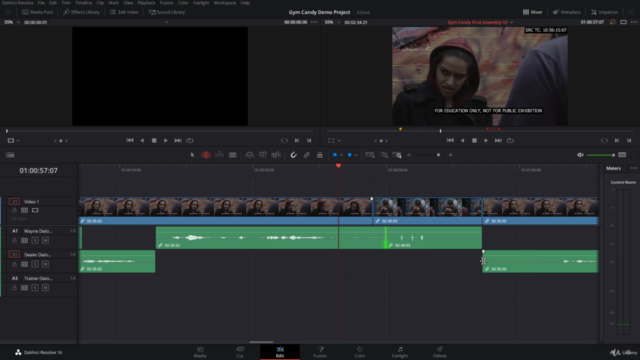Viewport: 640px width, 360px height.
Task: Open the File menu
Action: (41, 3)
